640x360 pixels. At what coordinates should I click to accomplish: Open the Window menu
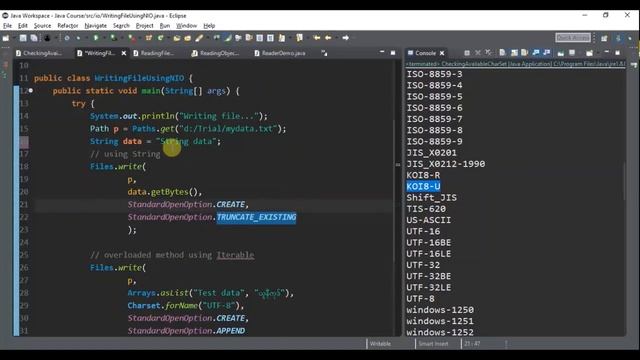(x=186, y=26)
